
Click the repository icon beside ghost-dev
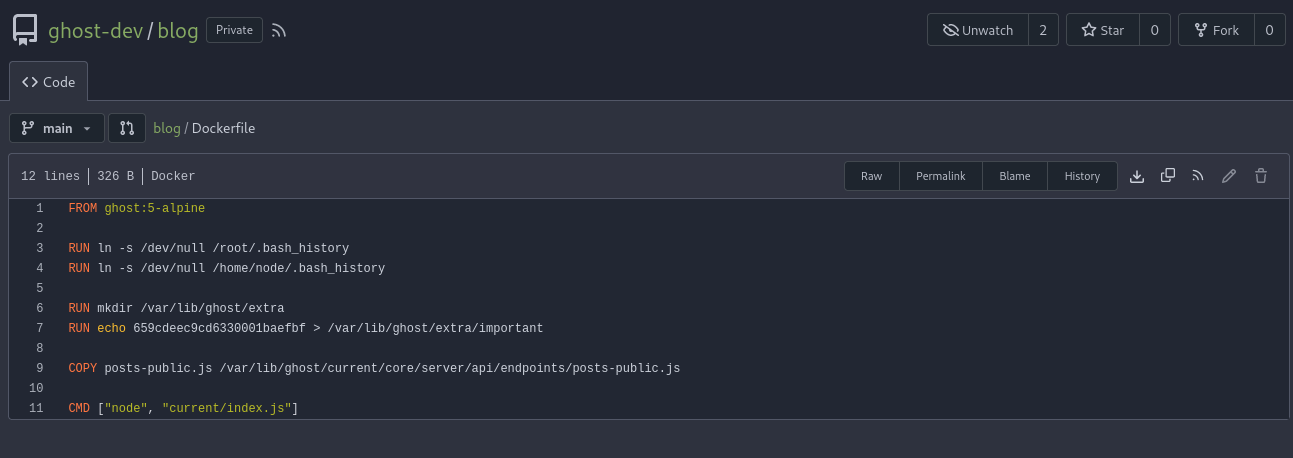25,30
